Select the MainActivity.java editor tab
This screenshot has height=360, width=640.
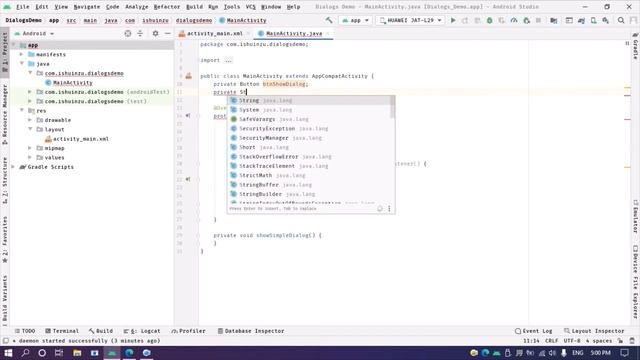point(293,33)
